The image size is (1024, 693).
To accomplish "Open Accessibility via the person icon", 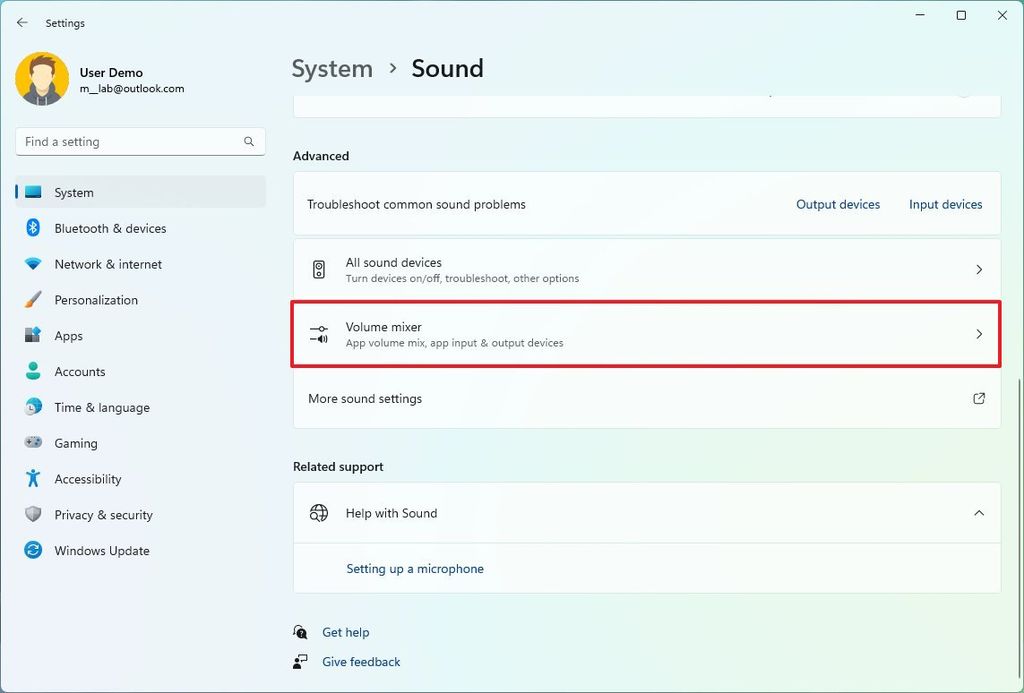I will [x=33, y=479].
